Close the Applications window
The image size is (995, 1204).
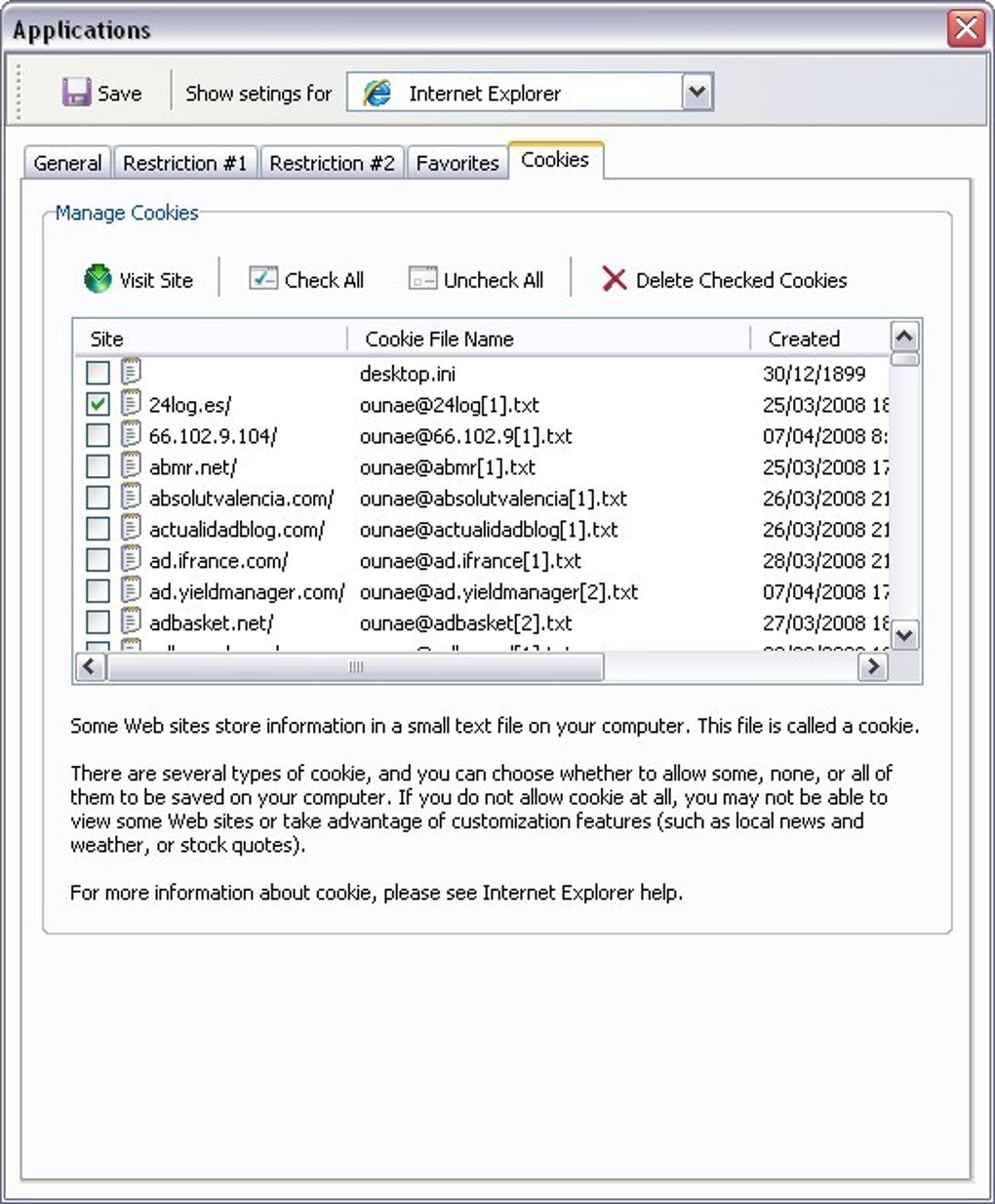pos(966,27)
